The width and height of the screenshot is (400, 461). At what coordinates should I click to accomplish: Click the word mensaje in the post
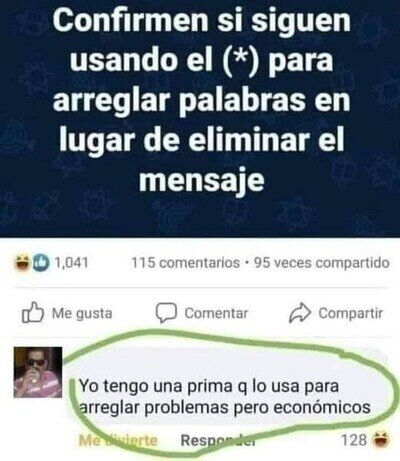tap(202, 180)
